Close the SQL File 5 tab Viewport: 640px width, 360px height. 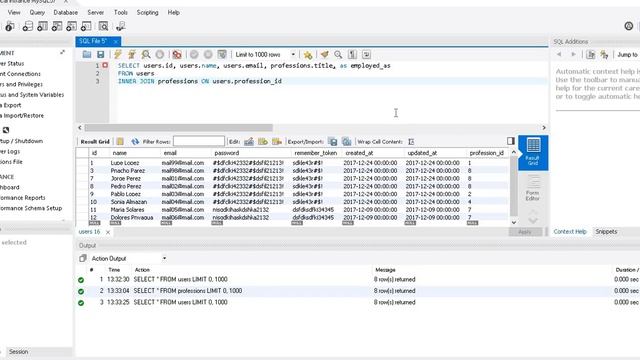(x=116, y=42)
